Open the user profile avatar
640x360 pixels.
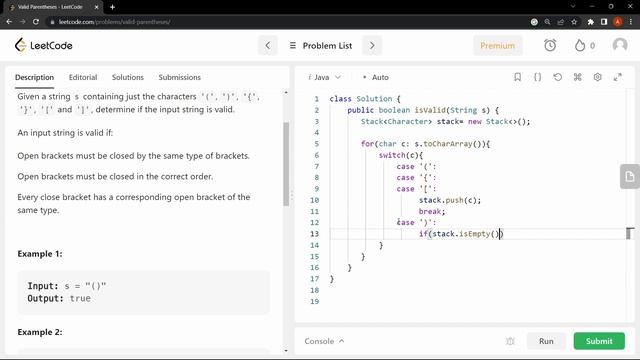[620, 45]
